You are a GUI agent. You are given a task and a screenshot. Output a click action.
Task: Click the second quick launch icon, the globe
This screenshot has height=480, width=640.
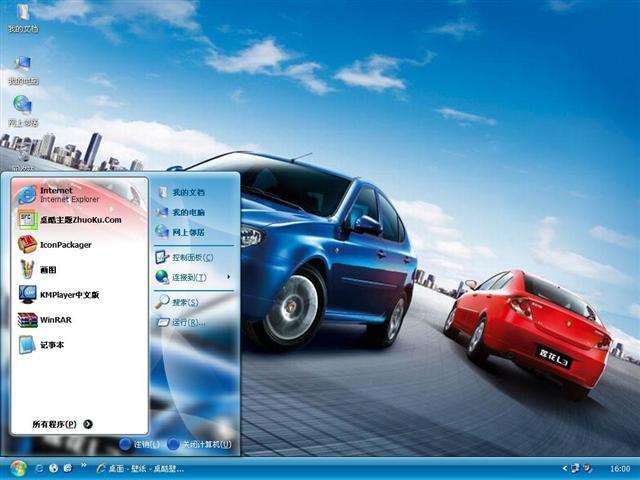coord(53,468)
